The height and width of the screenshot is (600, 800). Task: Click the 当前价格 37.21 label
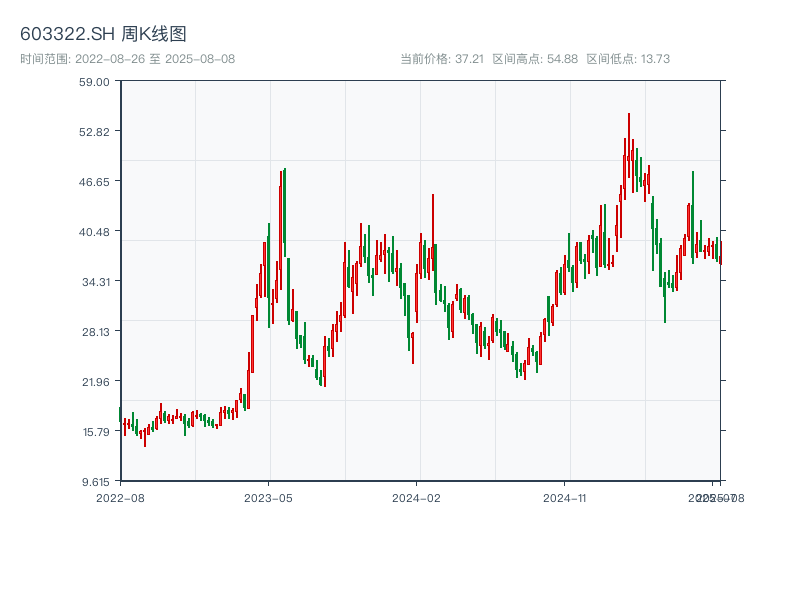click(x=442, y=59)
